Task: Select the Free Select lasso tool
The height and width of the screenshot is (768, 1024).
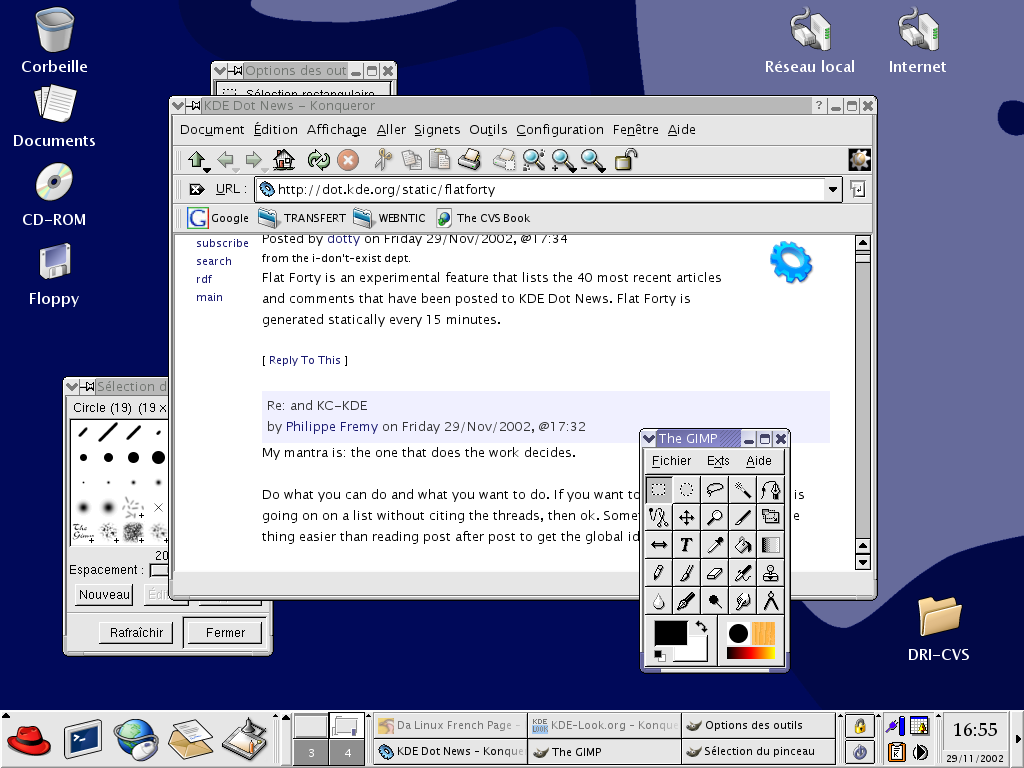Action: [x=714, y=490]
